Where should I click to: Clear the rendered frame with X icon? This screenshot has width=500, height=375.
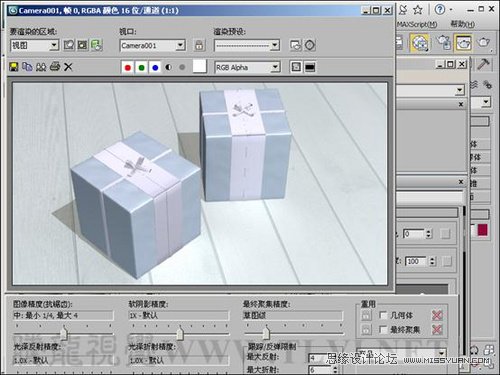click(68, 67)
